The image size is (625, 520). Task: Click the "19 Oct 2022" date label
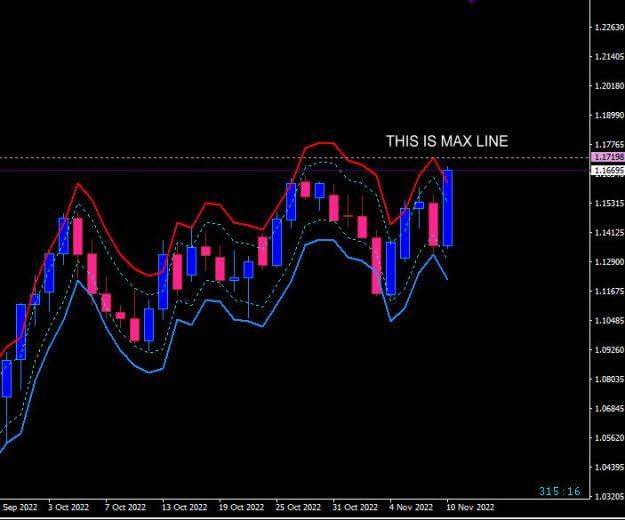pos(241,507)
